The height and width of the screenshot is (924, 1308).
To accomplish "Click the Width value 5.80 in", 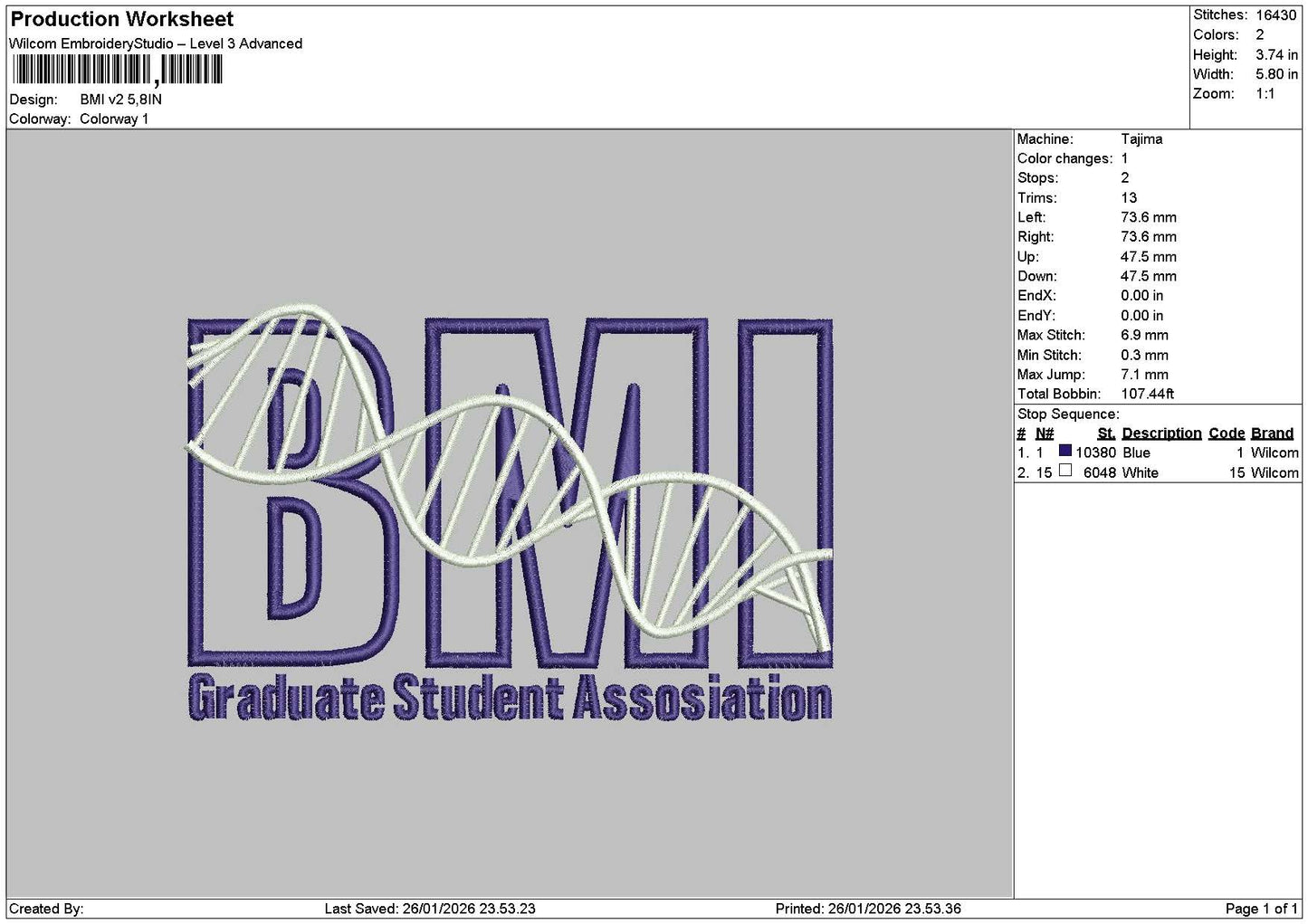I will click(x=1276, y=74).
